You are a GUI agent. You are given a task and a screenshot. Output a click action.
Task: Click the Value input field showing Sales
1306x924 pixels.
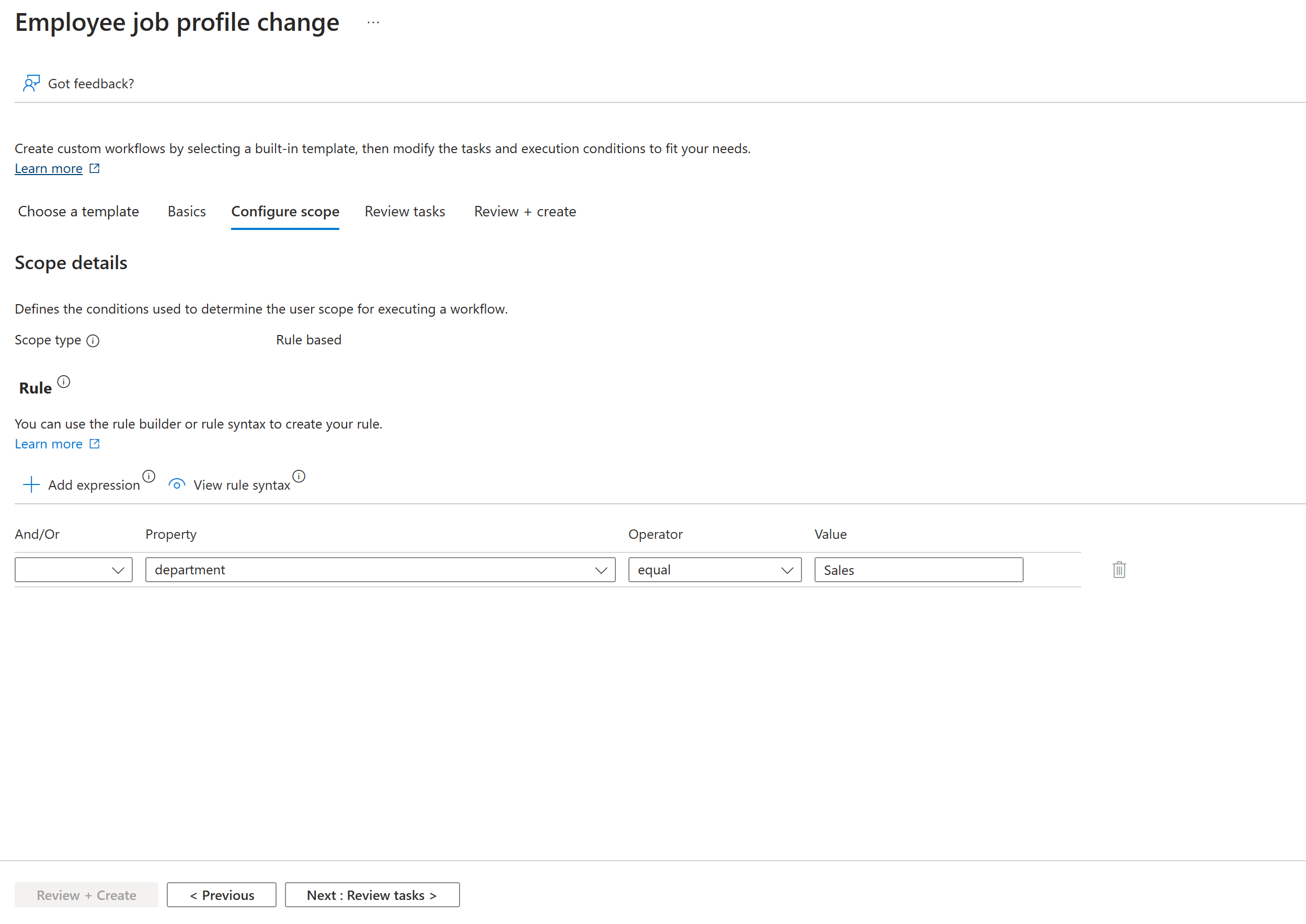pyautogui.click(x=918, y=570)
